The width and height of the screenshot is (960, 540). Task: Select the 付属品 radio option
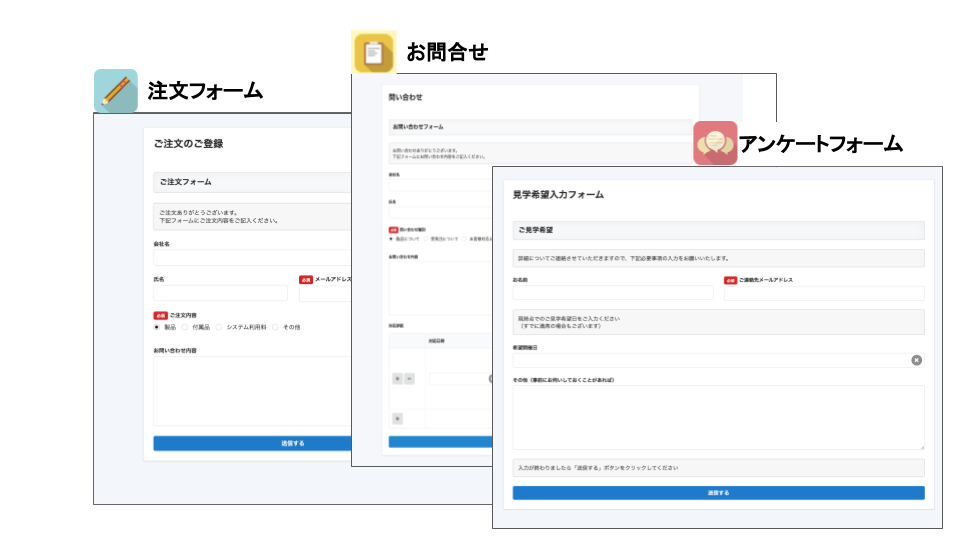tap(184, 327)
